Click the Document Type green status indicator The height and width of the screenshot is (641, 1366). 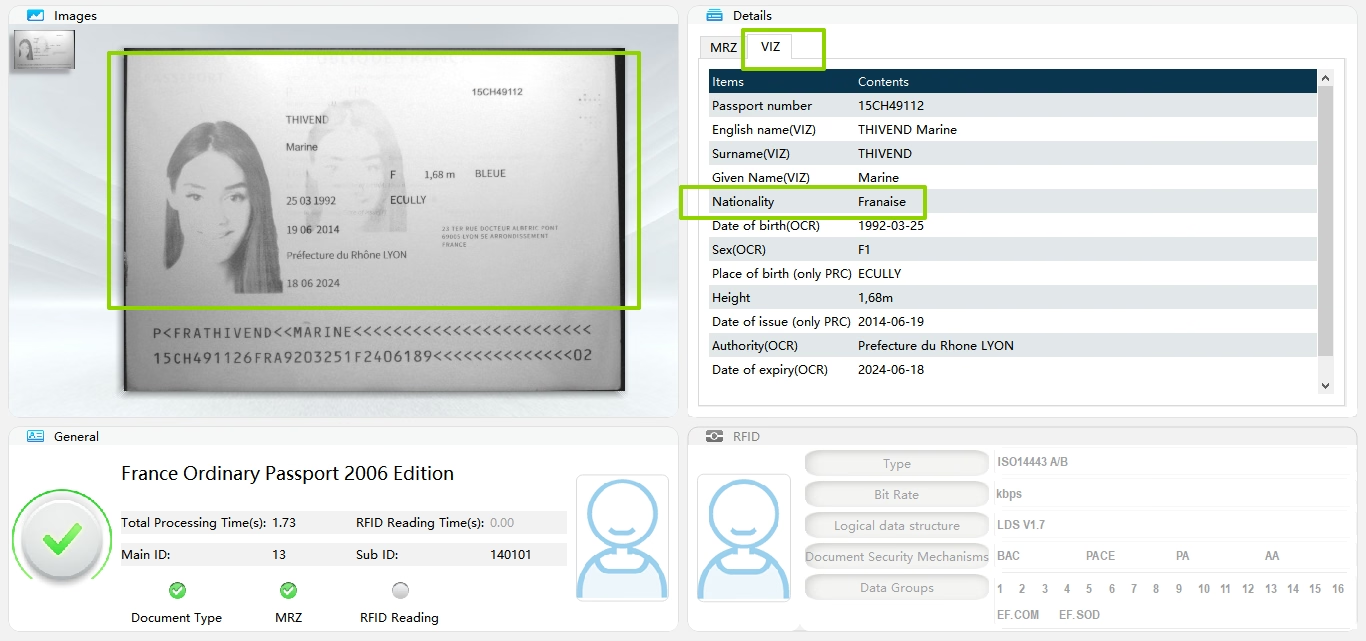pos(177,590)
